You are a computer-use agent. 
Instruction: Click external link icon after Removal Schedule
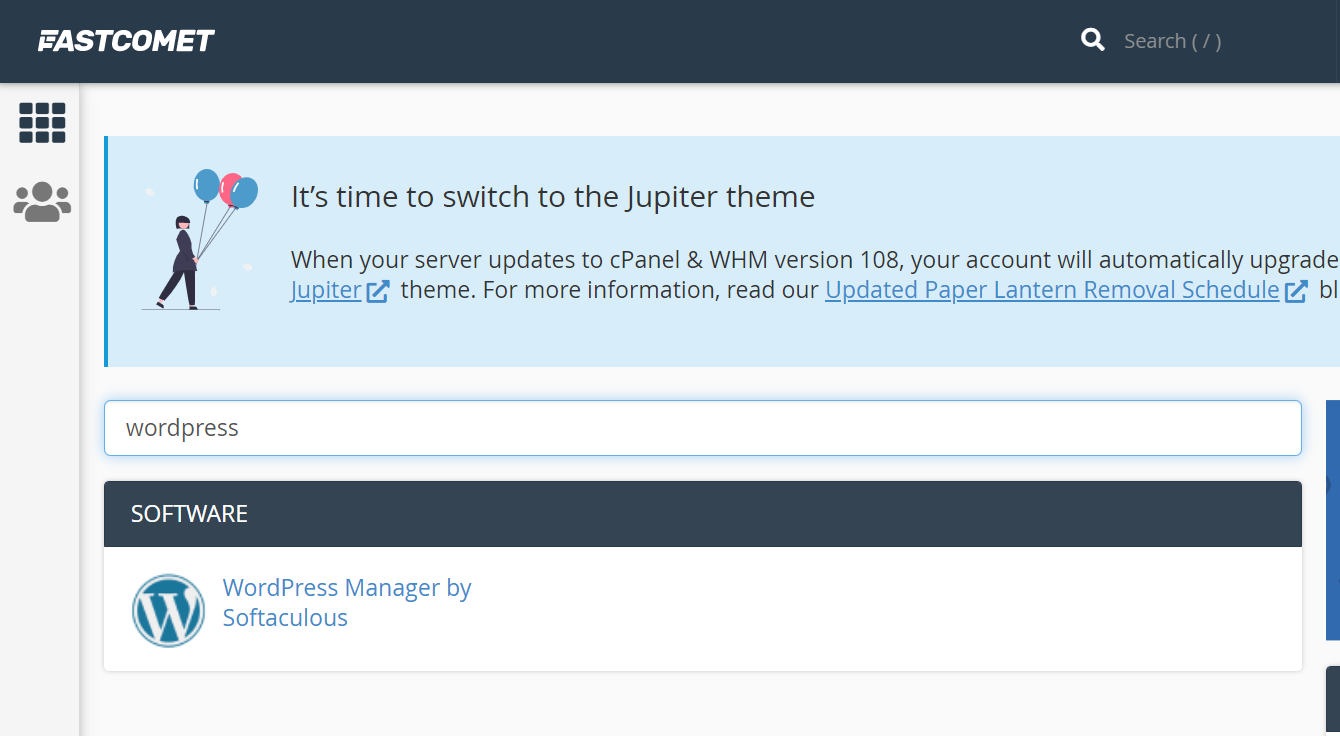pyautogui.click(x=1296, y=291)
